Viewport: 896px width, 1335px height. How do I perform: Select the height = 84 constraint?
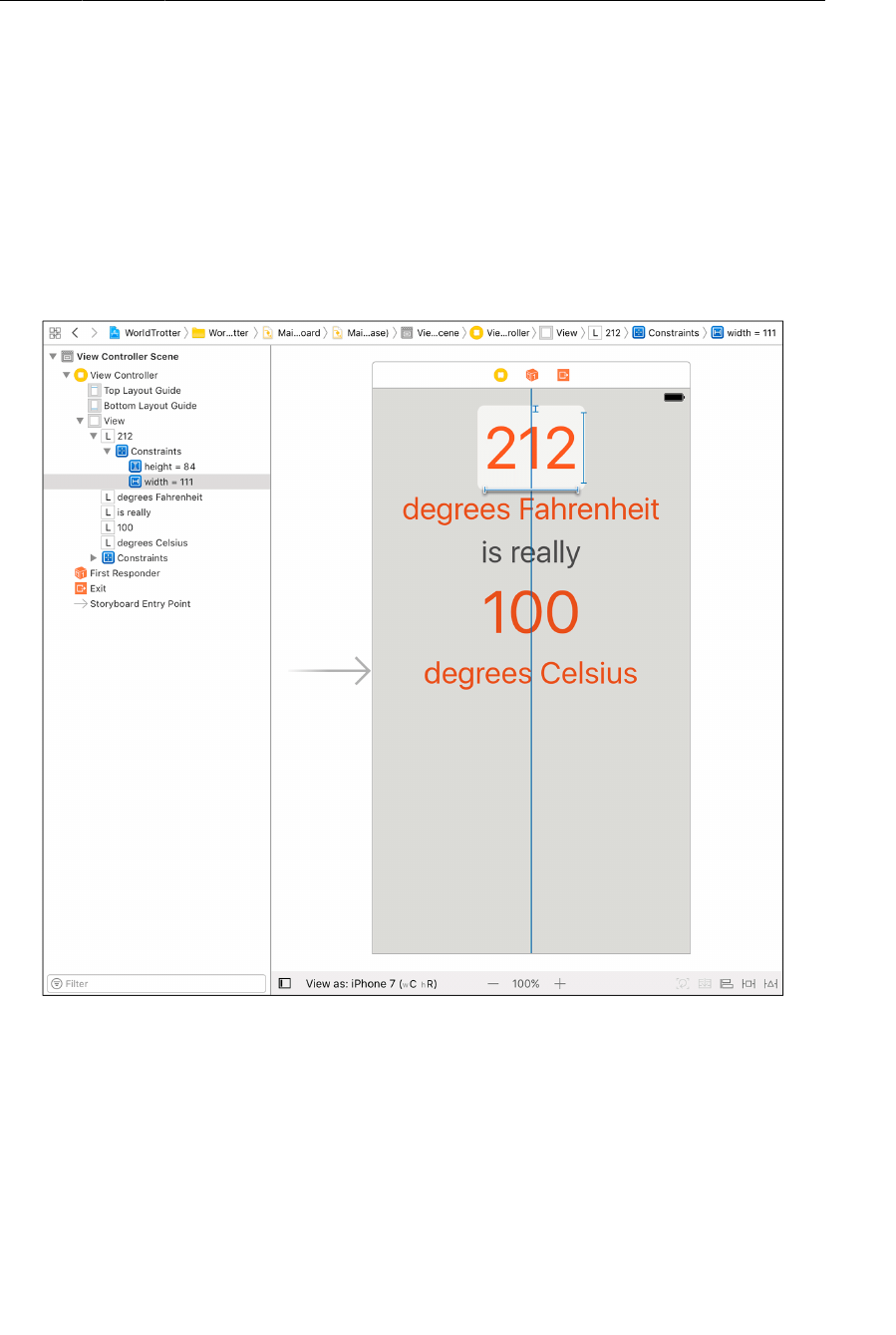click(x=156, y=467)
